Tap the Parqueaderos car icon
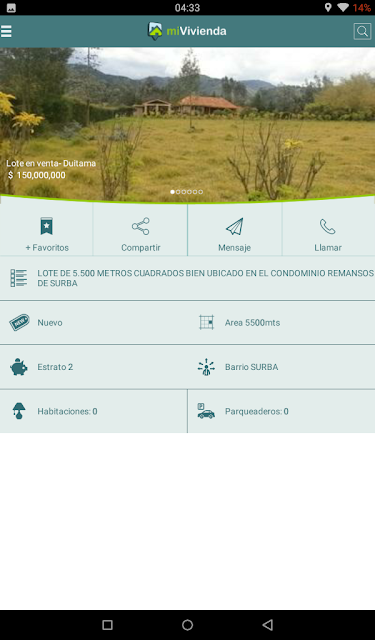The width and height of the screenshot is (375, 640). (x=206, y=411)
